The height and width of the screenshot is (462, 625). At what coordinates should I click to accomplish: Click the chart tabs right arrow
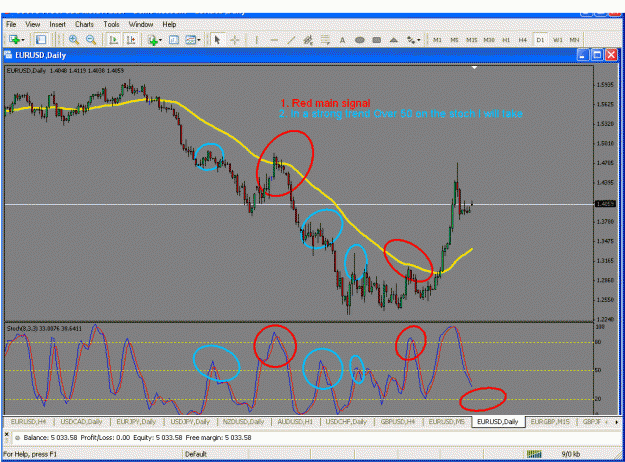(617, 422)
